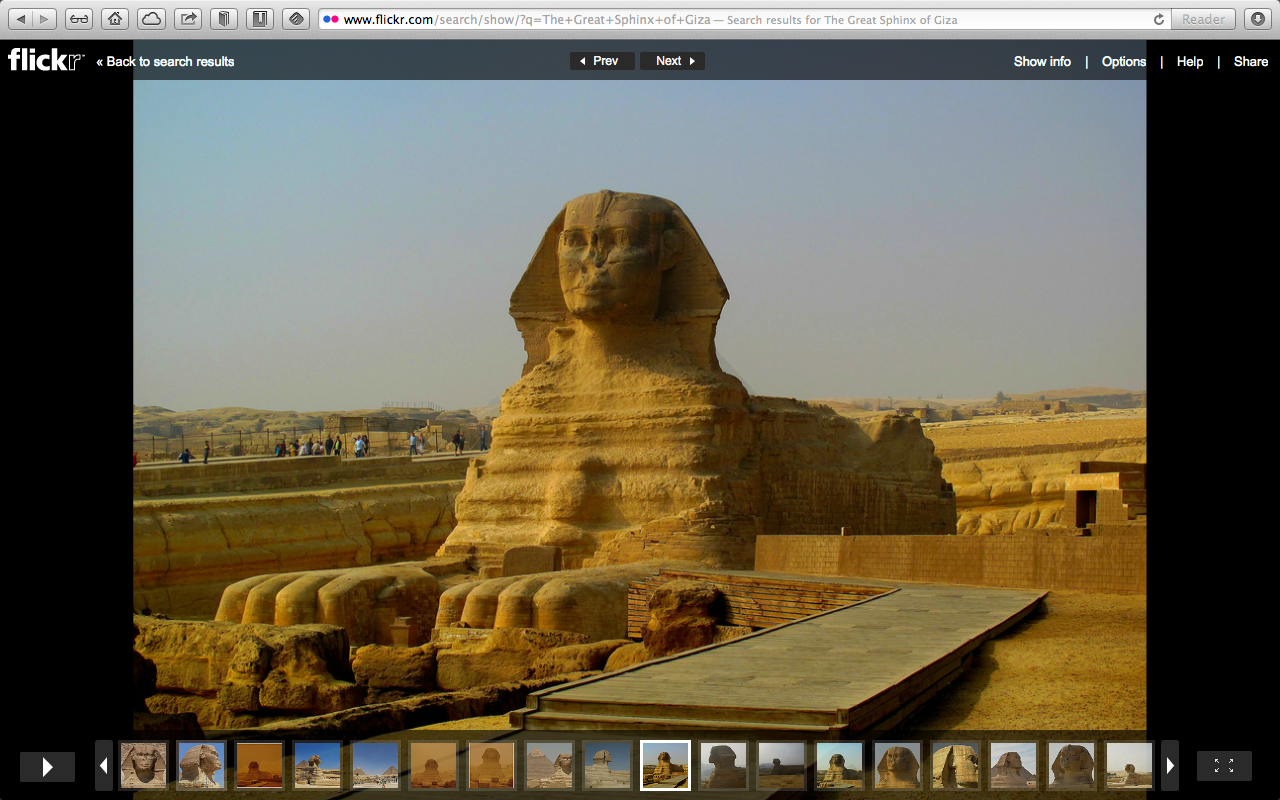Expand the Options menu
1280x800 pixels.
(x=1123, y=61)
